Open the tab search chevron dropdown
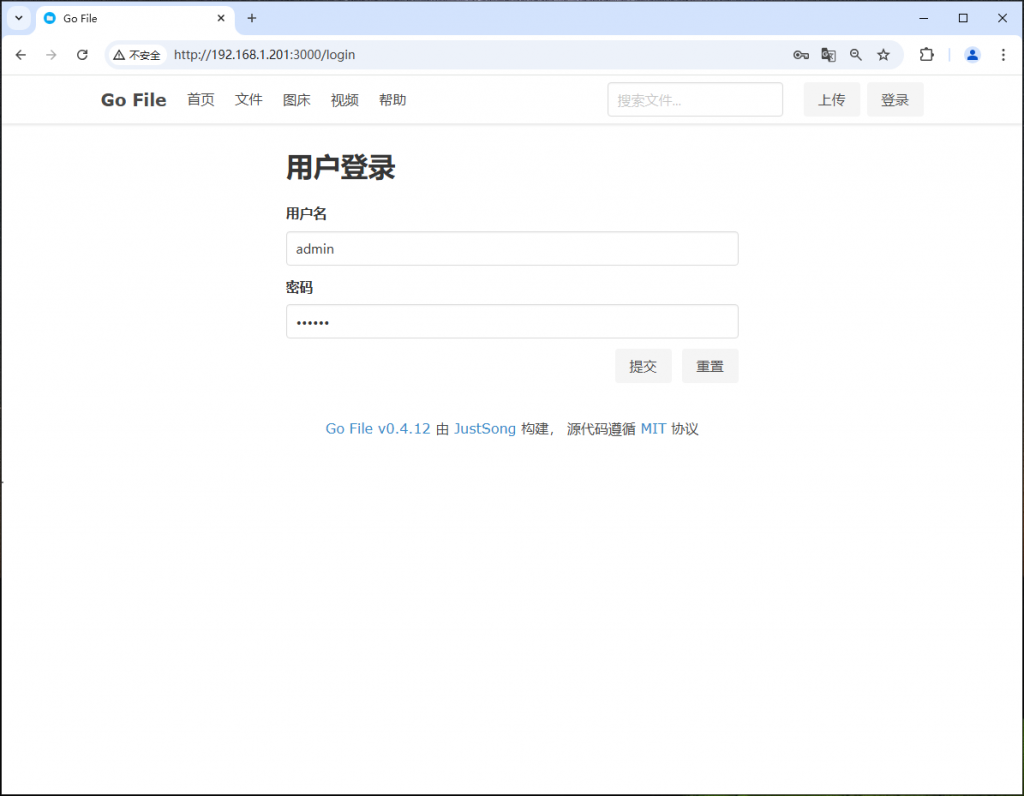 coord(18,18)
